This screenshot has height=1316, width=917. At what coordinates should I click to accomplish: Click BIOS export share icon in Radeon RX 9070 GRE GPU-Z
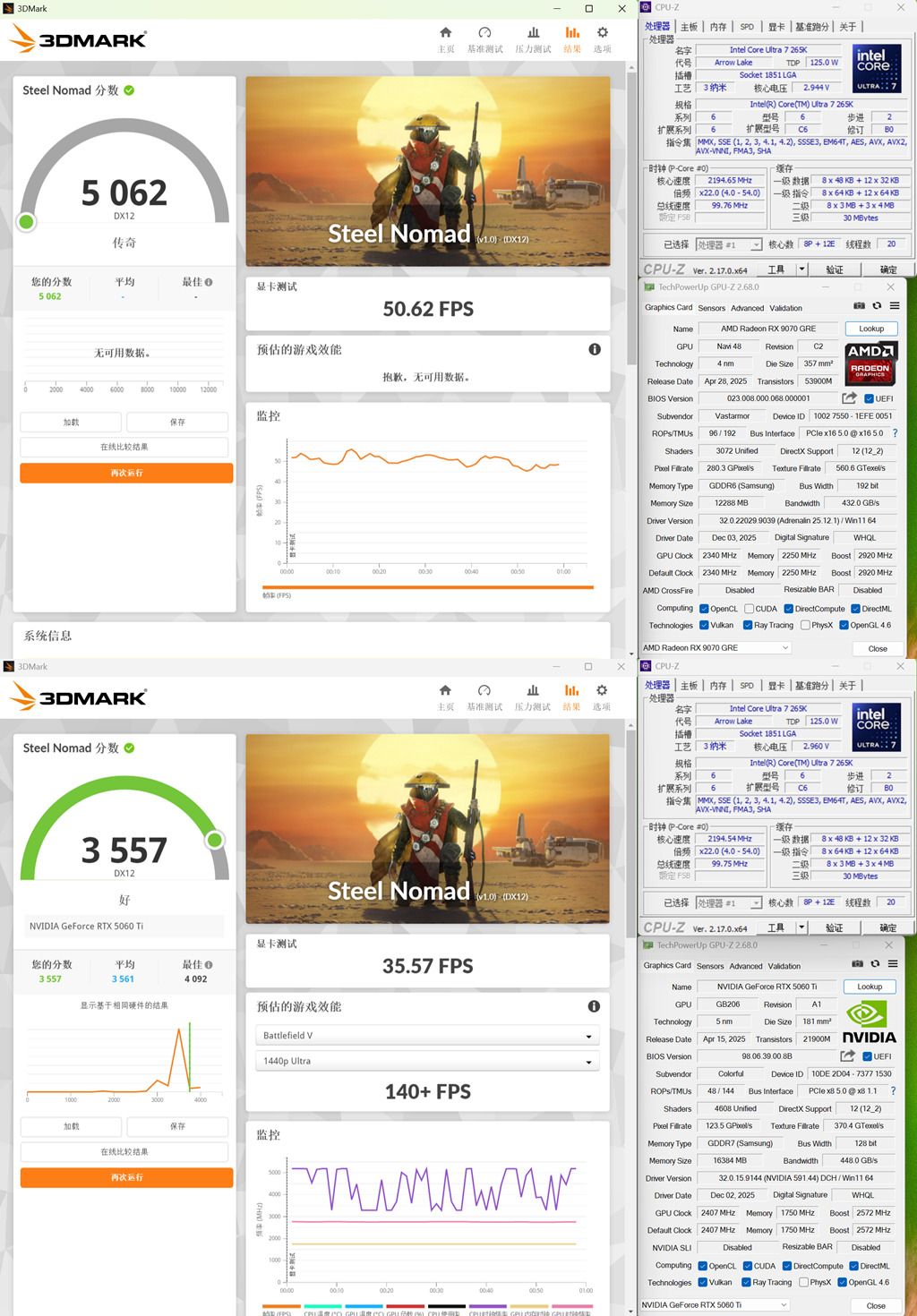(849, 397)
